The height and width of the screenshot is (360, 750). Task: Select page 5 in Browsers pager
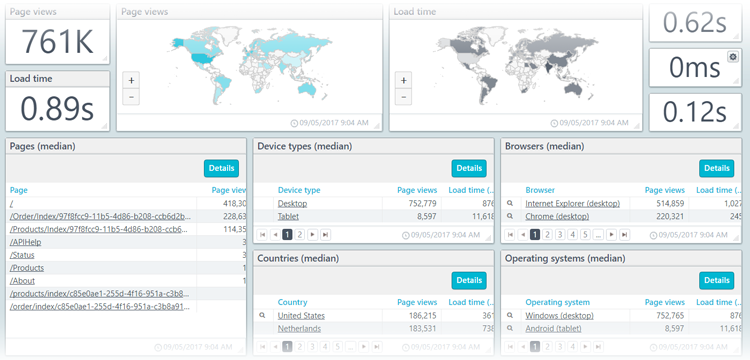(x=585, y=235)
